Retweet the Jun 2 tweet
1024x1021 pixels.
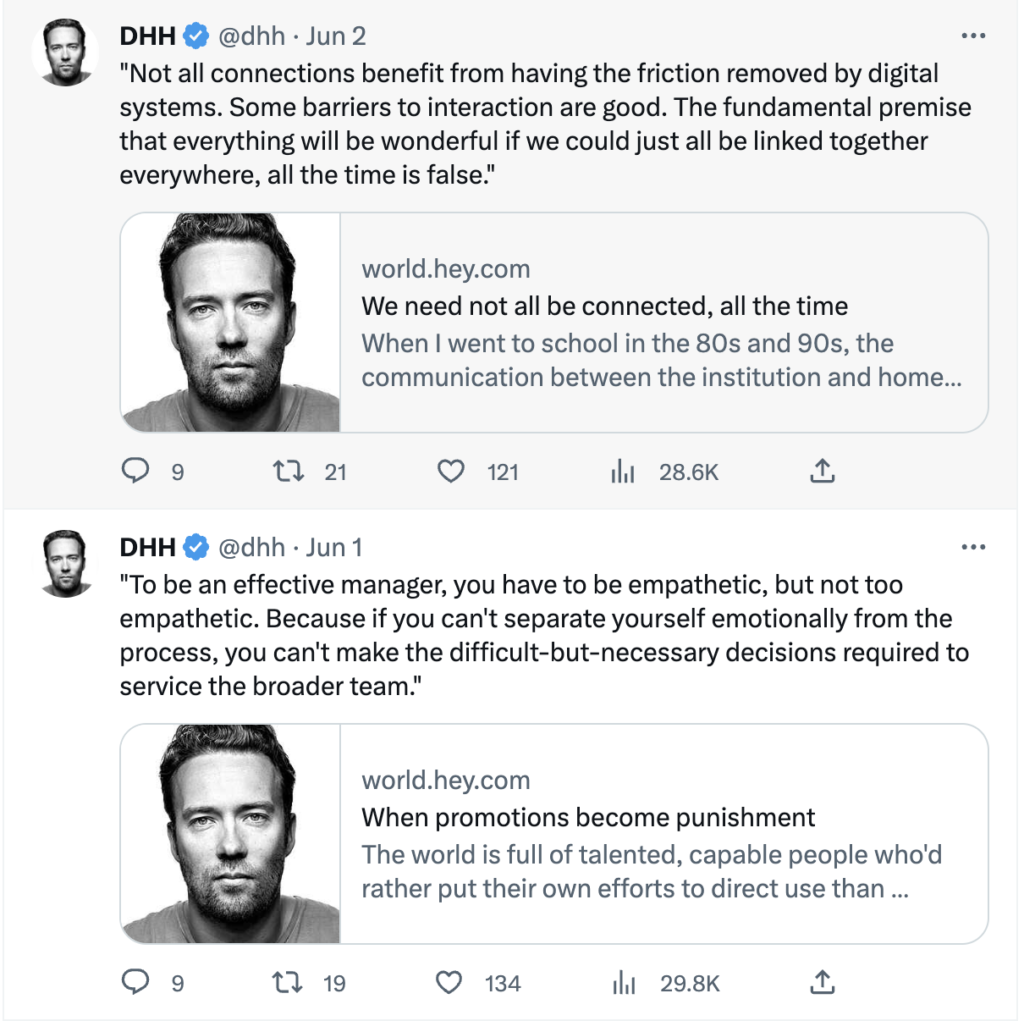click(x=287, y=471)
